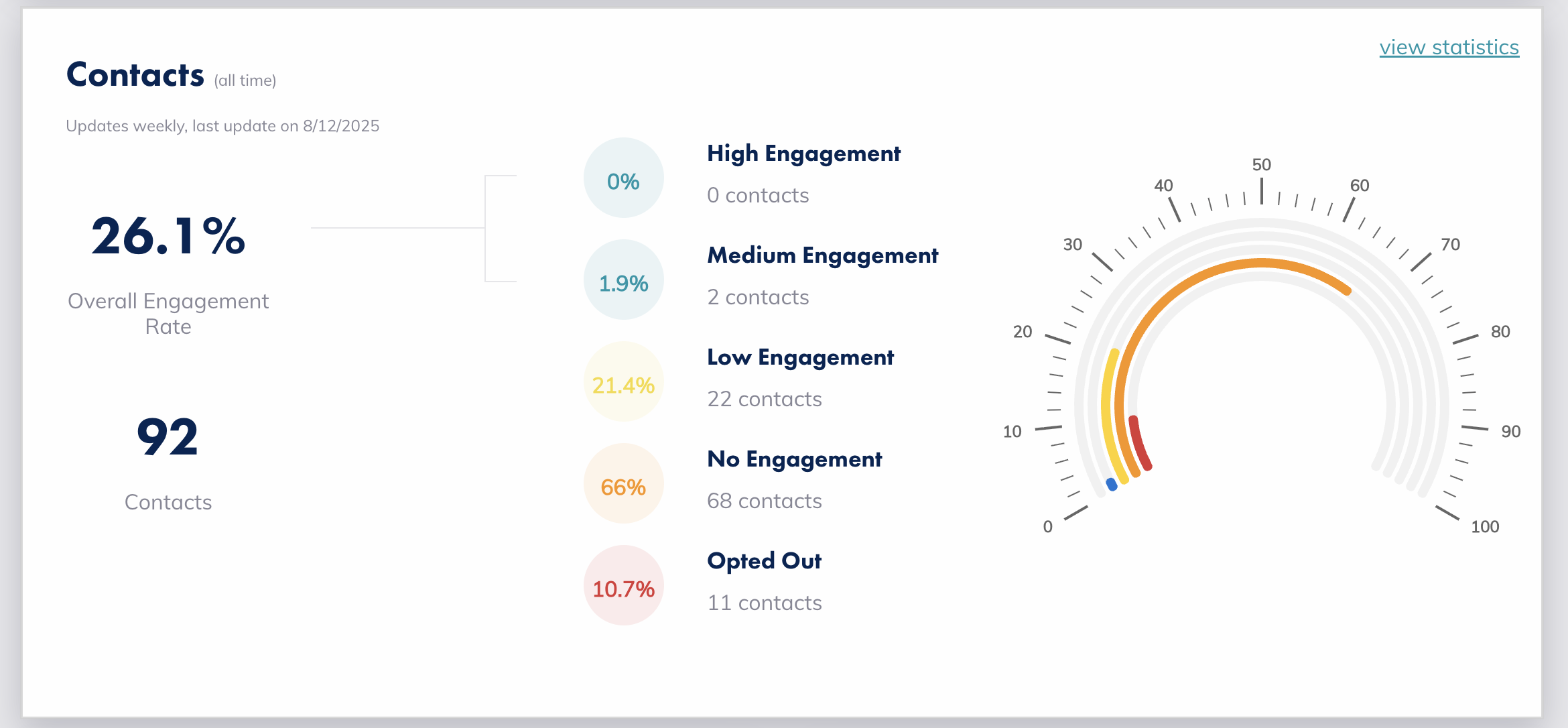Select the Opted Out heading
The width and height of the screenshot is (1568, 728).
pos(764,561)
